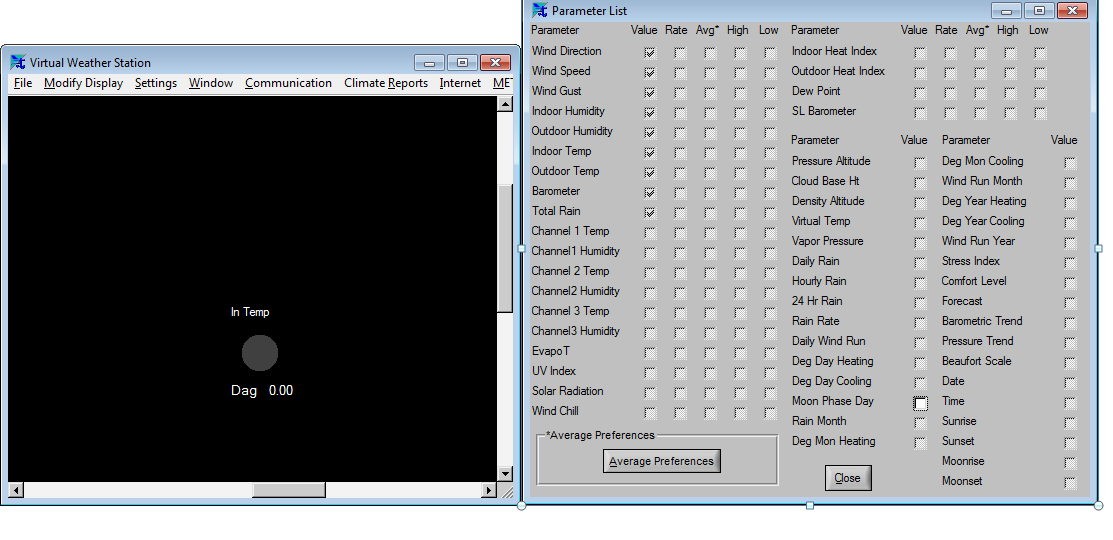Click the horizontal scrollbar right arrow
Viewport: 1113px width, 540px height.
[489, 490]
